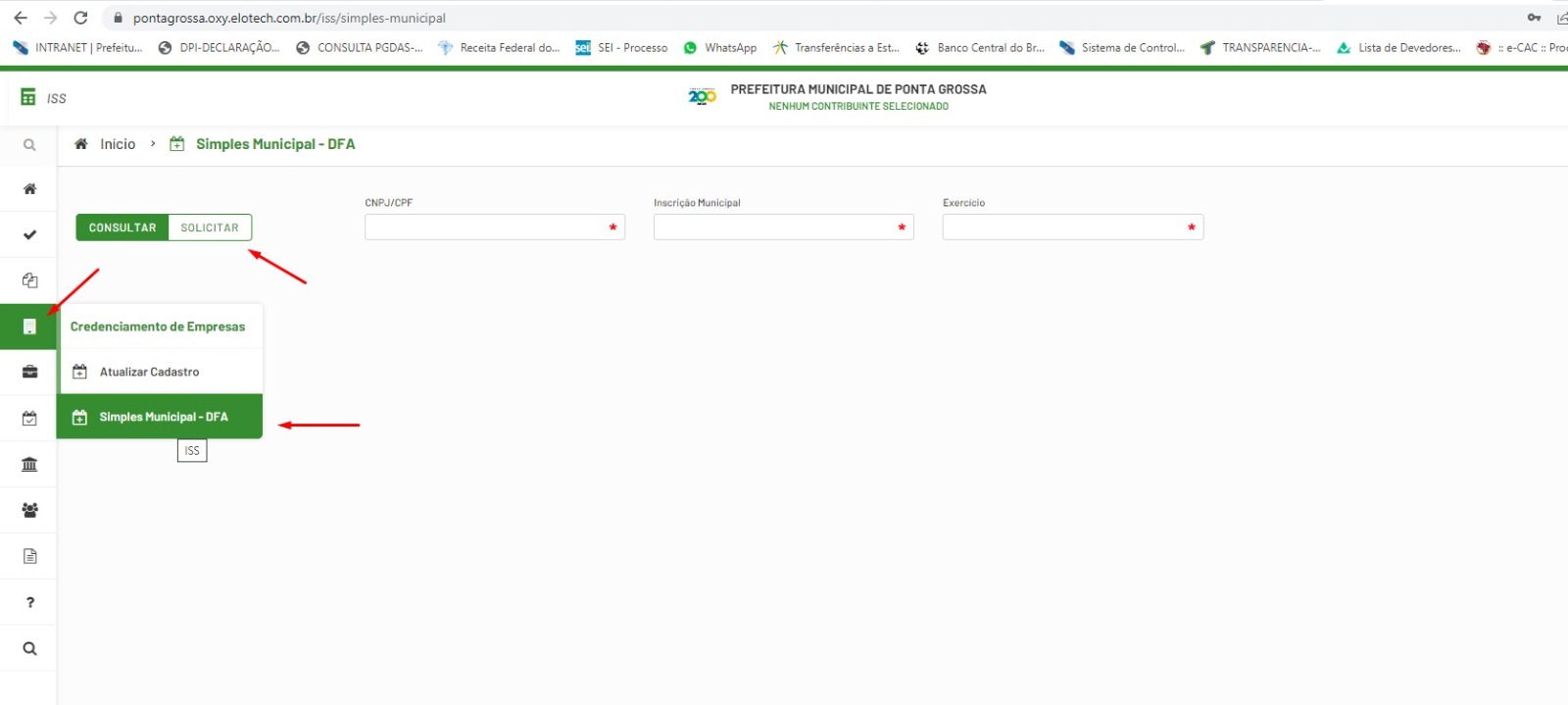Click the users group icon in sidebar
Viewport: 1568px width, 705px height.
coord(29,510)
